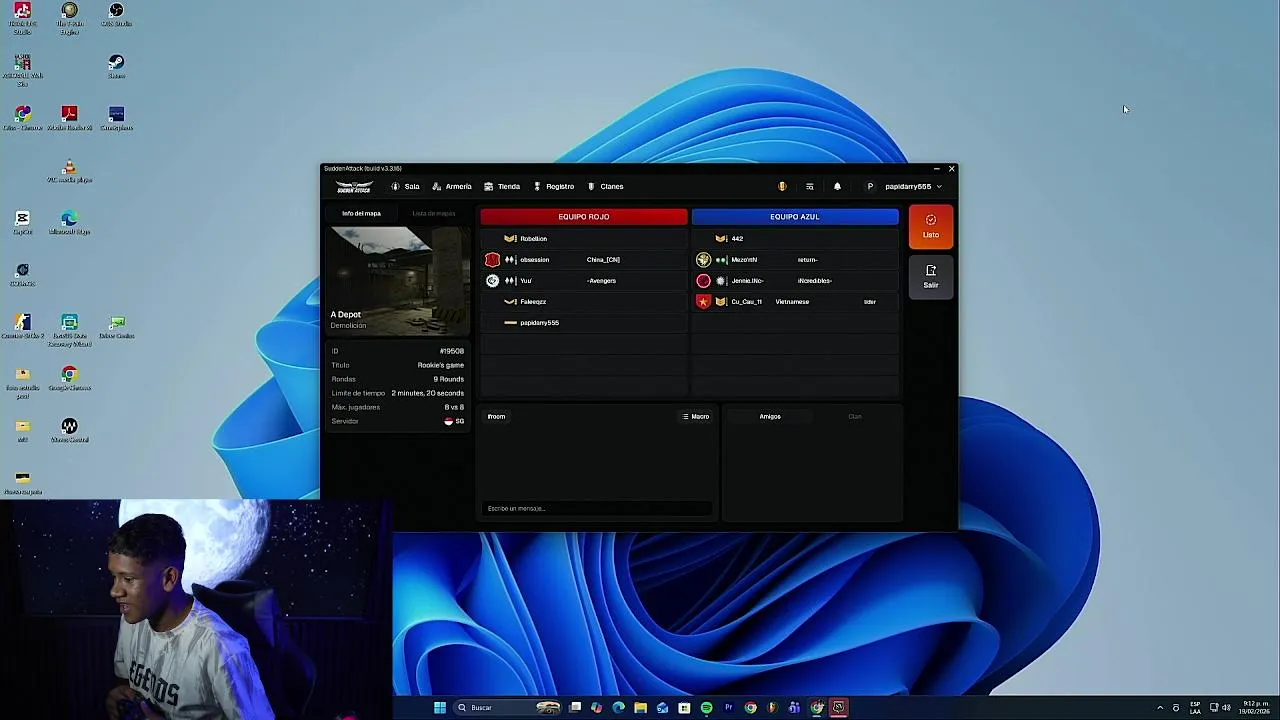Open Spotify from the taskbar

706,708
